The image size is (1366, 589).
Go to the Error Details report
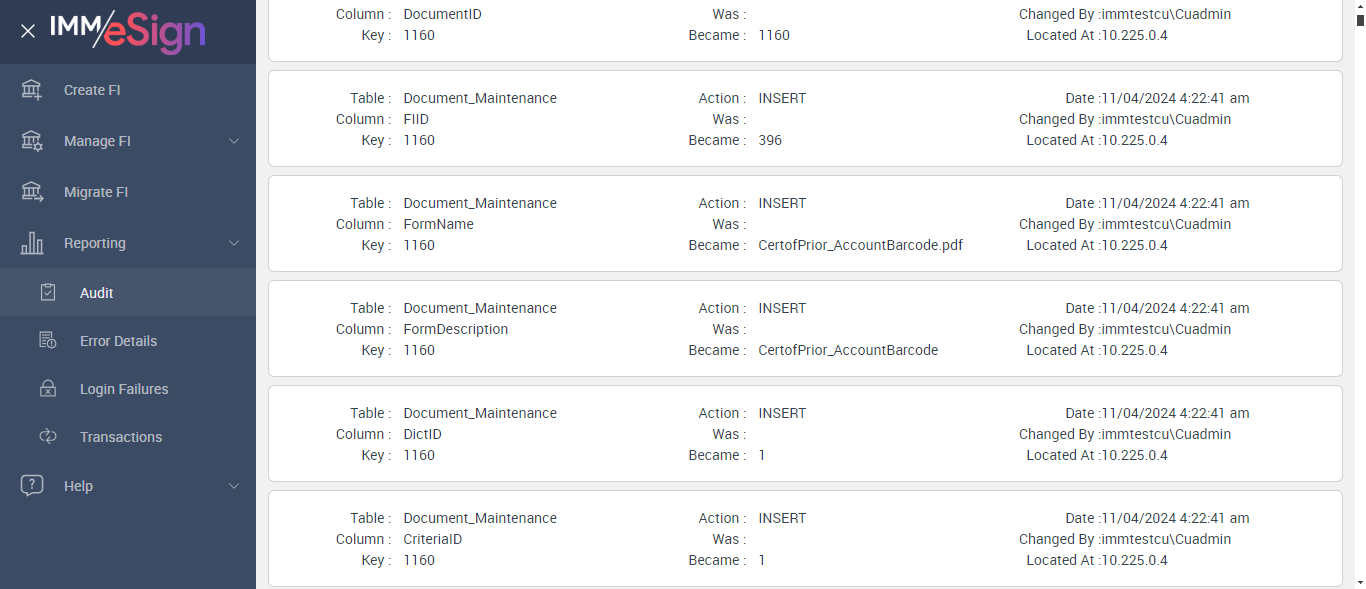click(118, 341)
